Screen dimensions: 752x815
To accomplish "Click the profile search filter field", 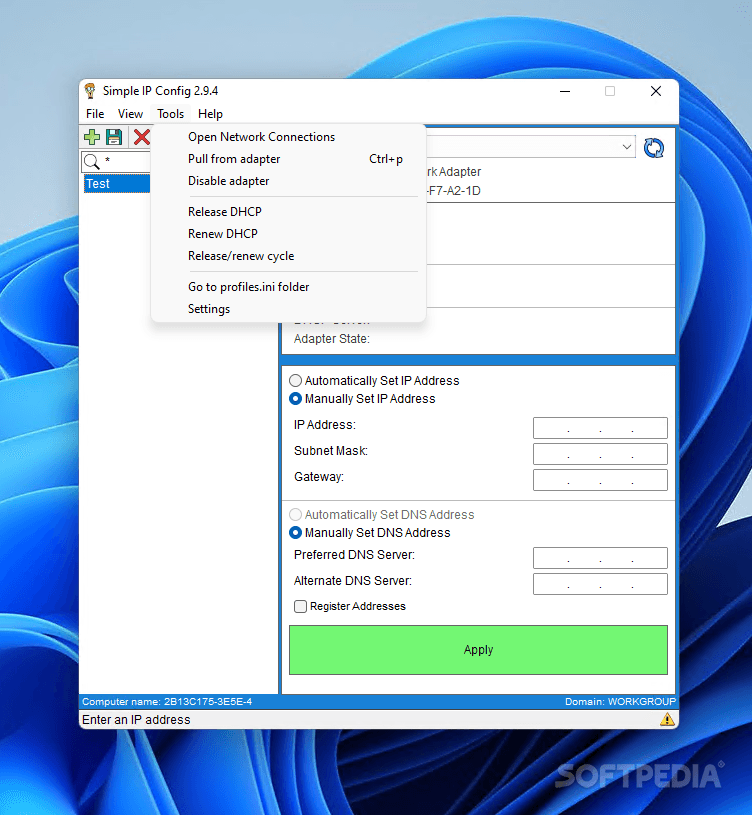I will [126, 162].
